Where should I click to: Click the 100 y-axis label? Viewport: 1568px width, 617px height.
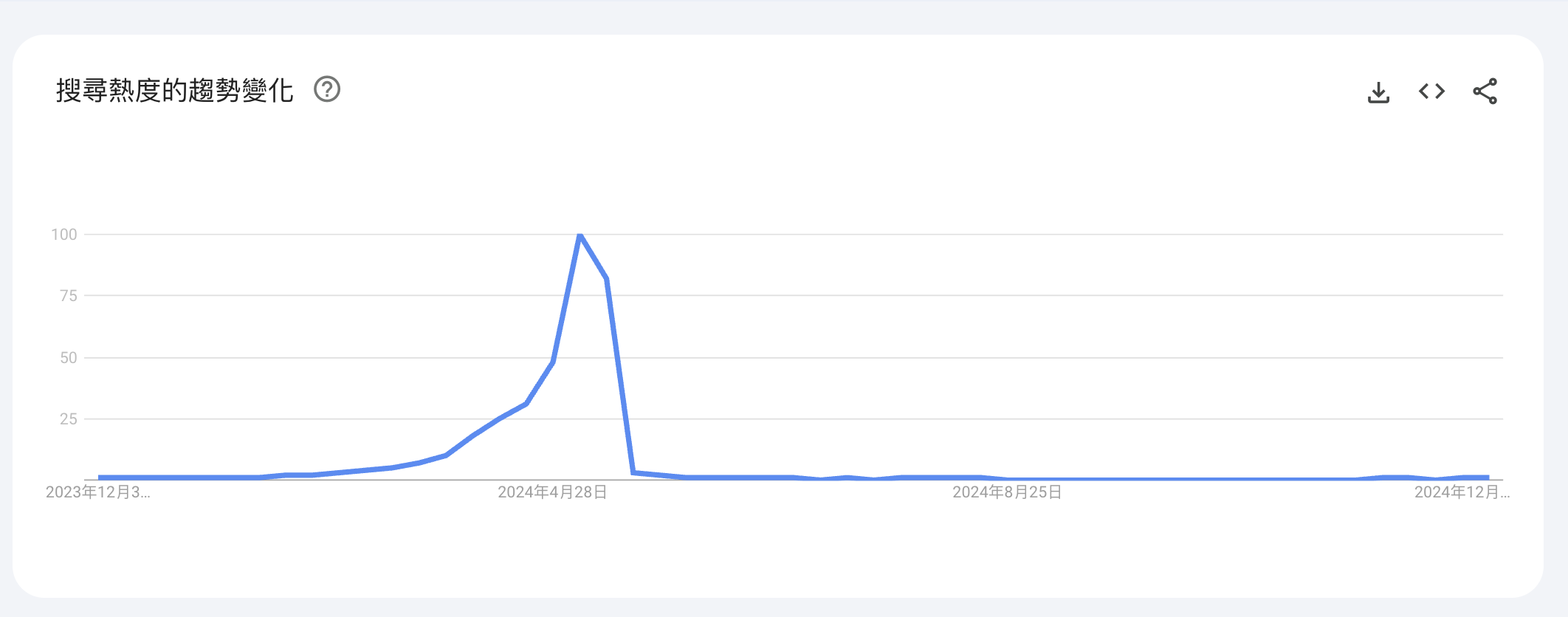click(64, 235)
